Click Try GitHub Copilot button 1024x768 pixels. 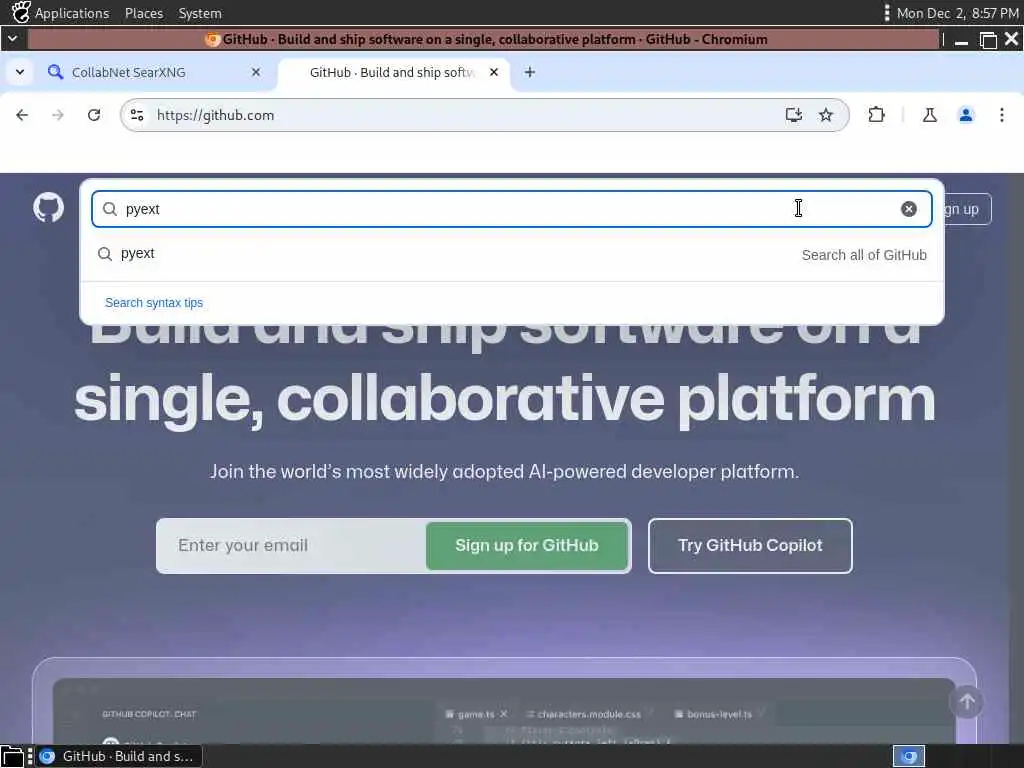coord(750,546)
